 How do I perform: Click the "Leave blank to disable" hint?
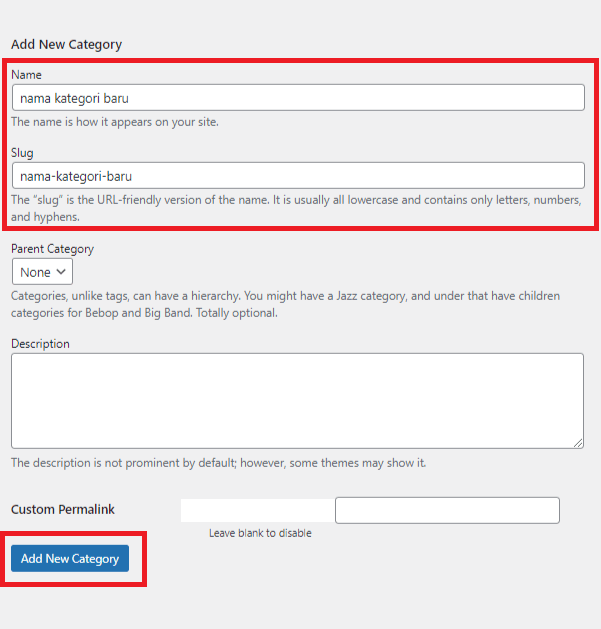click(260, 533)
